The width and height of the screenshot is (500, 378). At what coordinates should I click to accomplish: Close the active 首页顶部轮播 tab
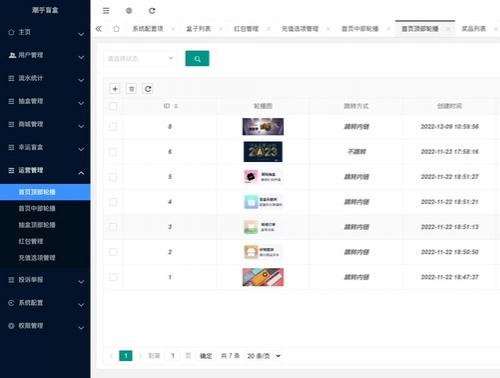(x=448, y=29)
